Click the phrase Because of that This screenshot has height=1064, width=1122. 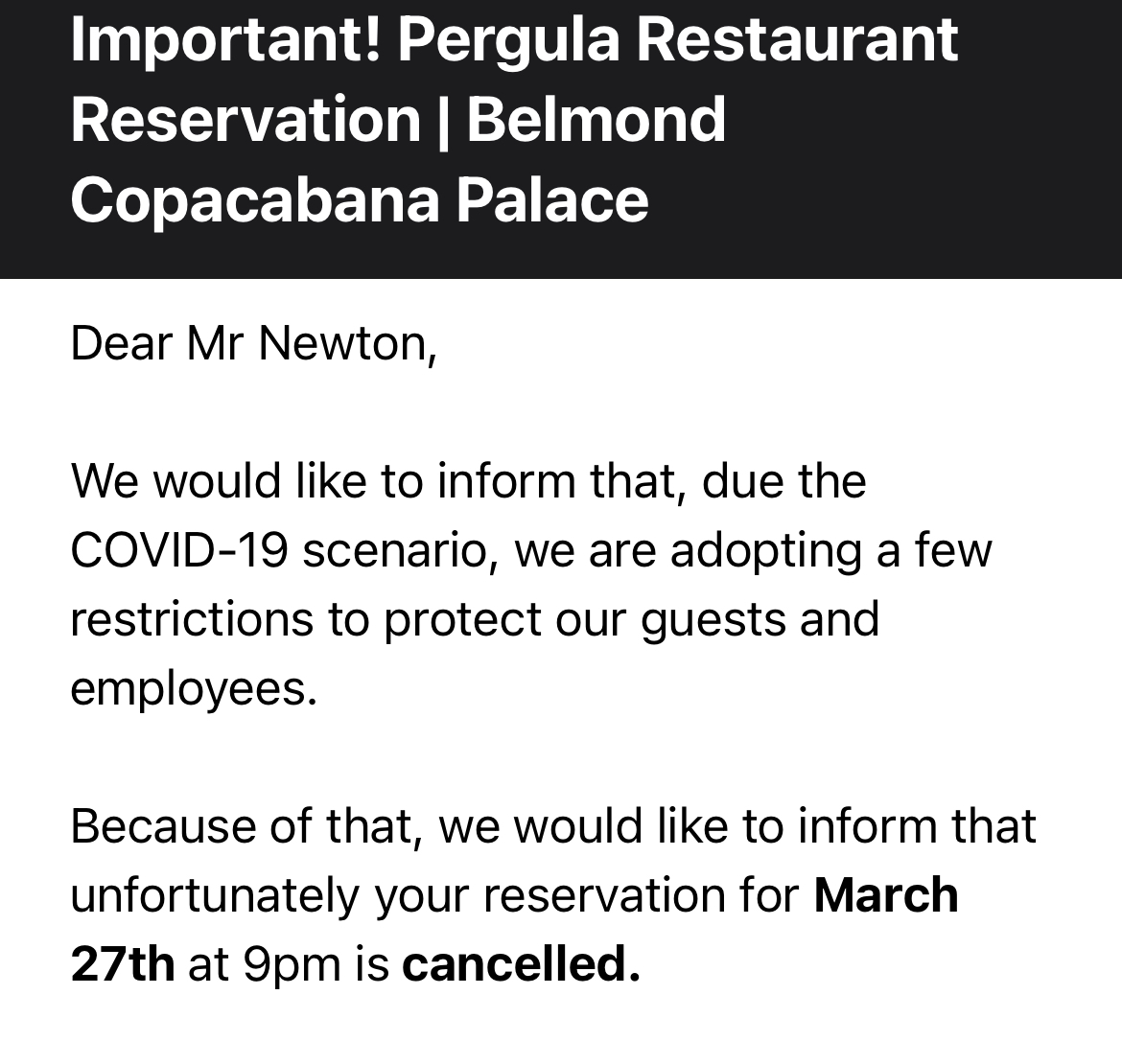pos(245,826)
